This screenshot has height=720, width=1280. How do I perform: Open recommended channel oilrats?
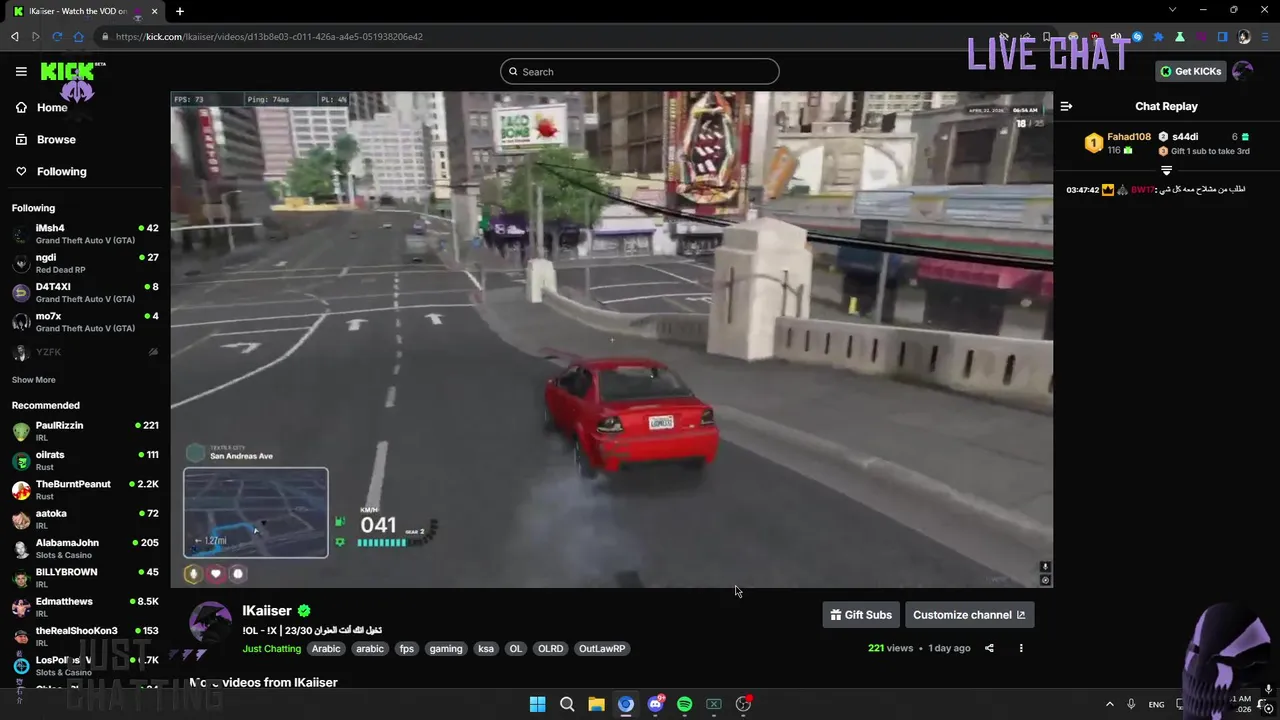click(x=85, y=460)
